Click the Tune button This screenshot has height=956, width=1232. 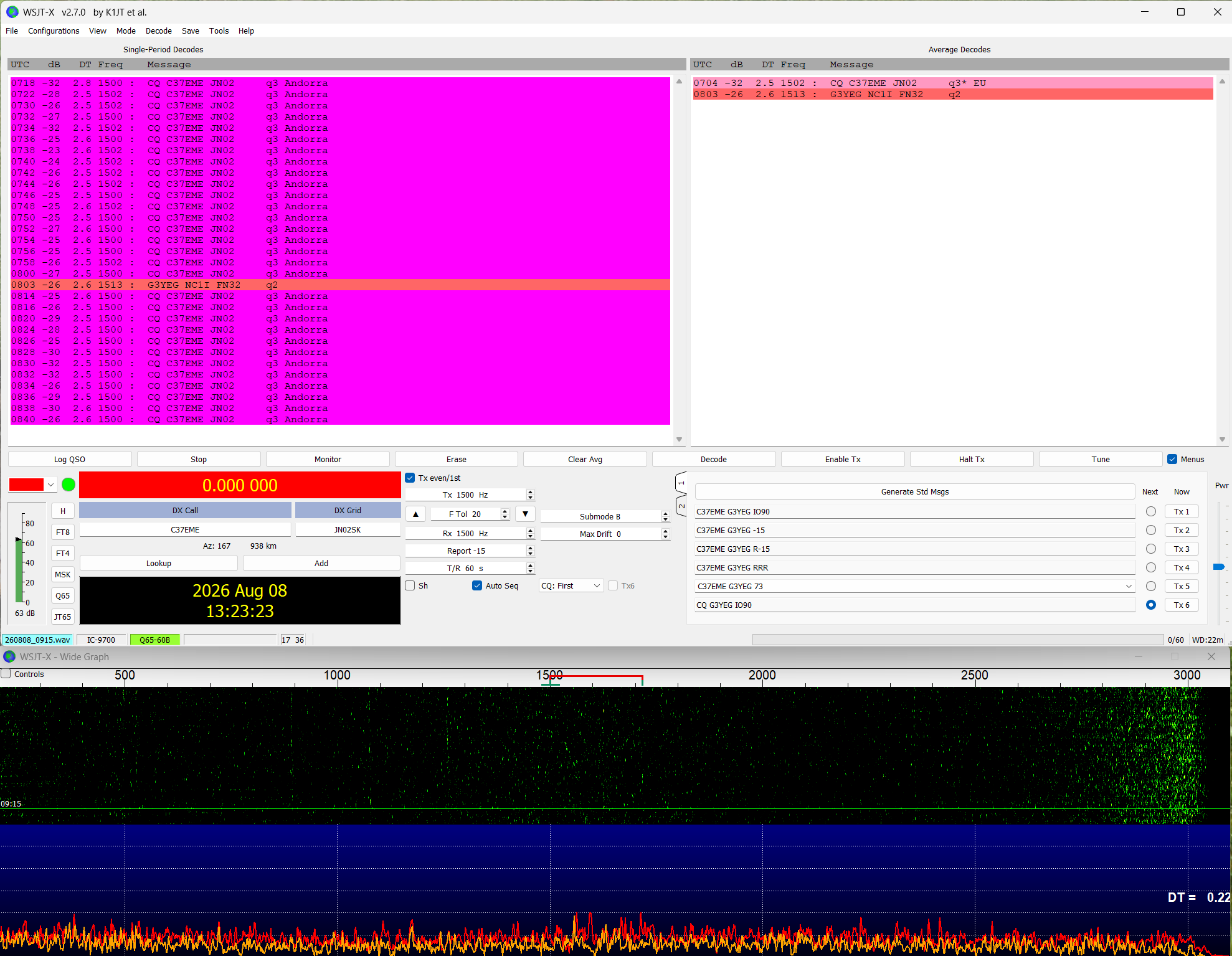(x=1101, y=460)
